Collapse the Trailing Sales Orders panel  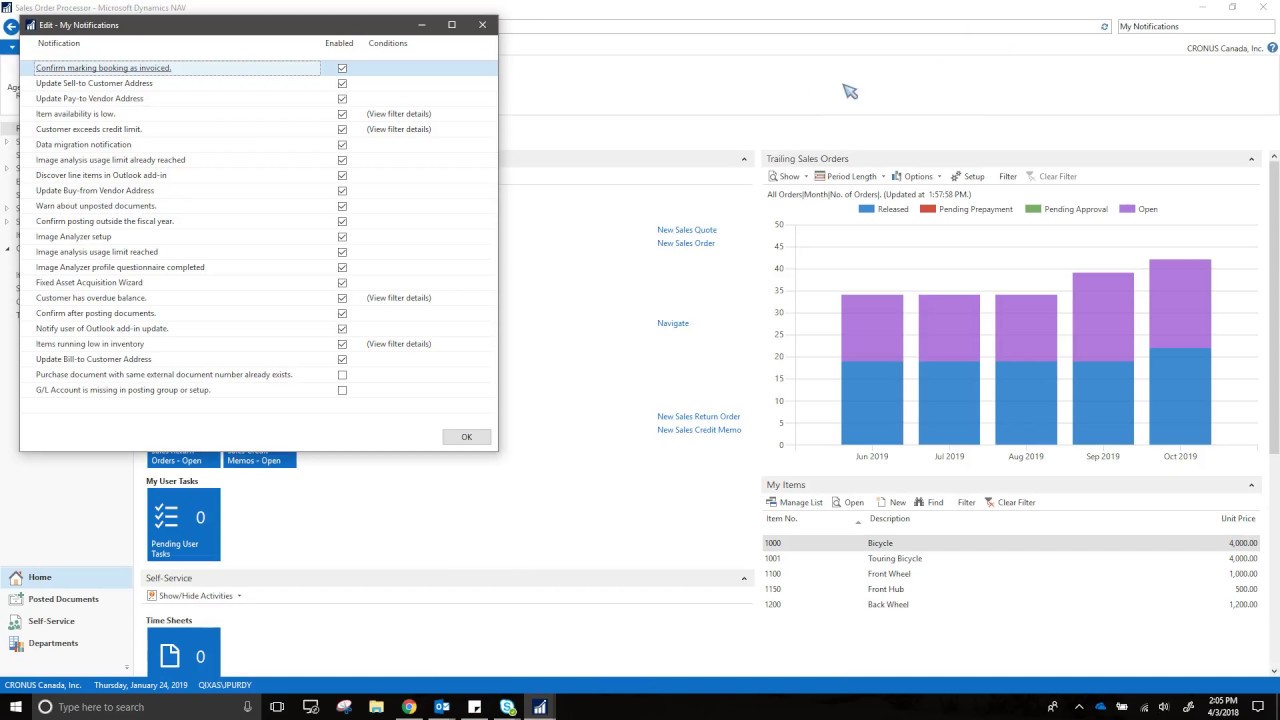(1251, 159)
